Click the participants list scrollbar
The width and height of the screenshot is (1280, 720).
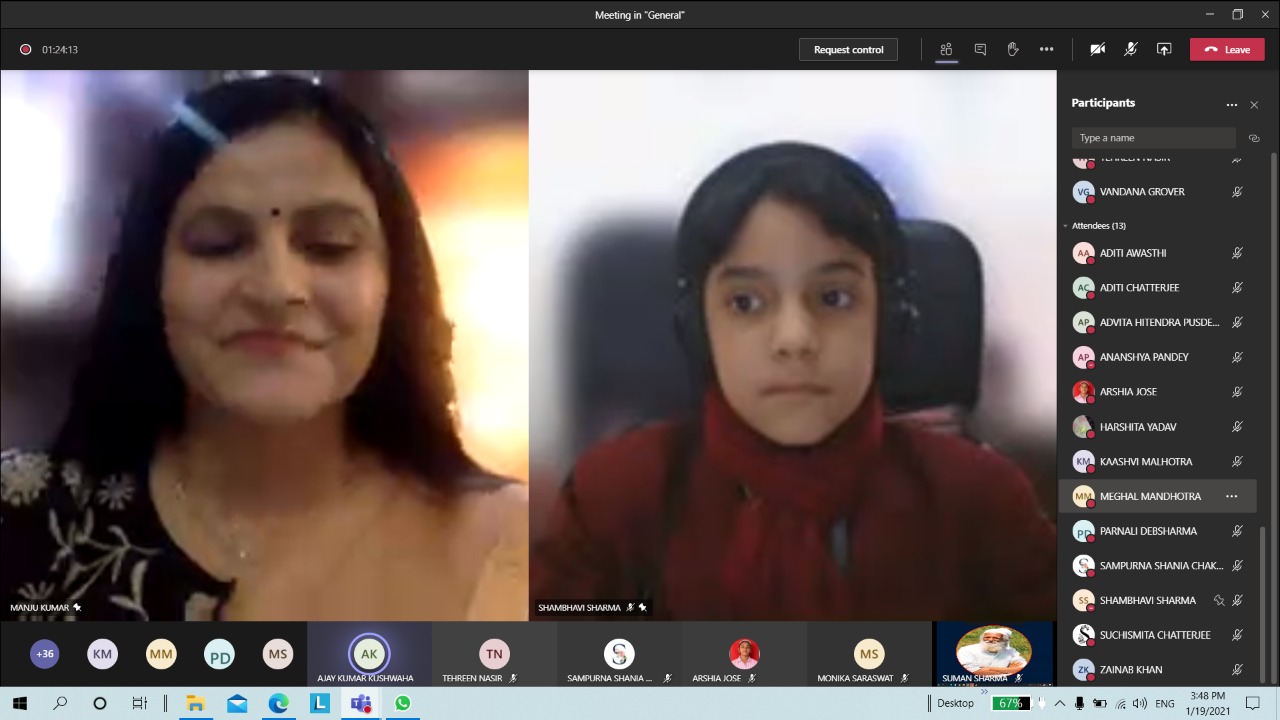pos(1273,400)
